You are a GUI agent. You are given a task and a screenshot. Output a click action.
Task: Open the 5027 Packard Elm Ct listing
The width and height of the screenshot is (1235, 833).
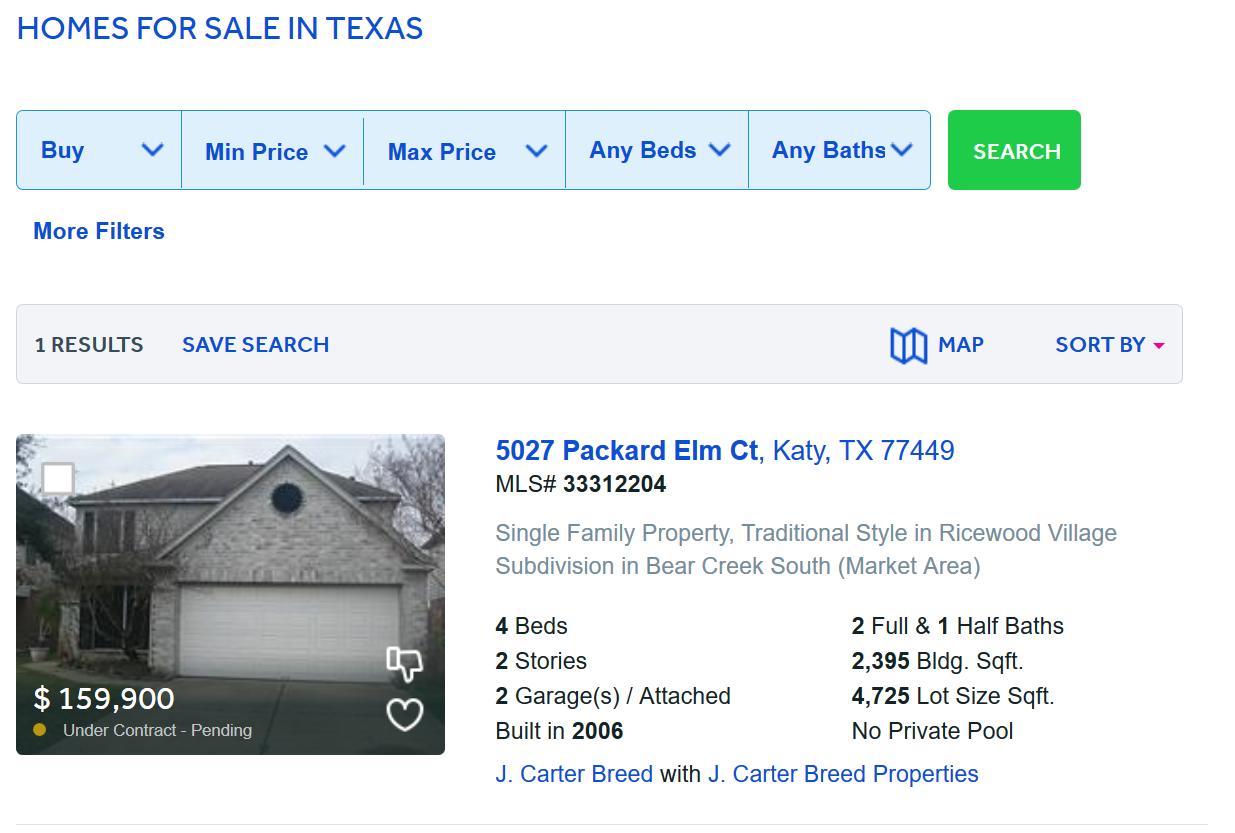[x=626, y=450]
